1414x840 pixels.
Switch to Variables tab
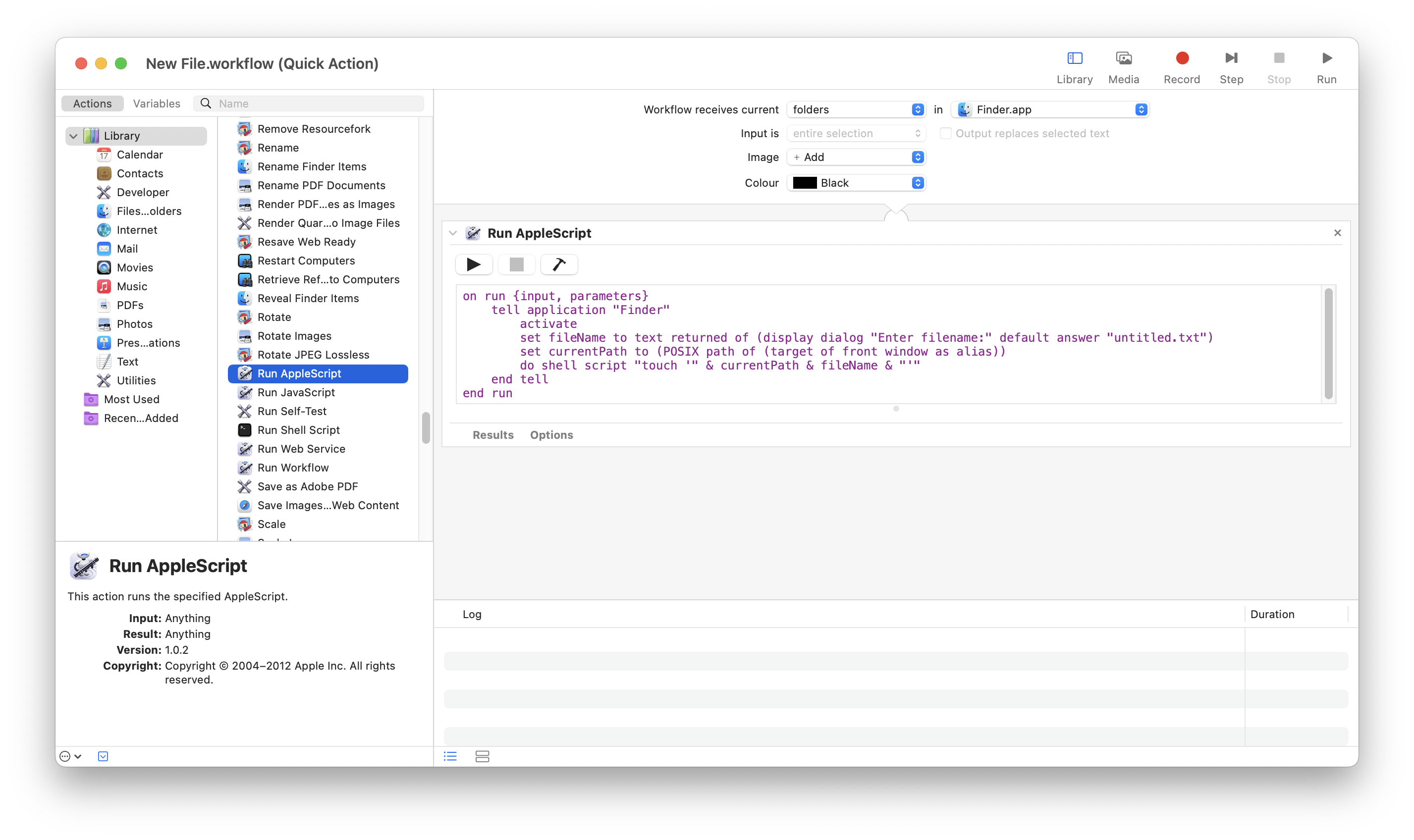tap(156, 104)
